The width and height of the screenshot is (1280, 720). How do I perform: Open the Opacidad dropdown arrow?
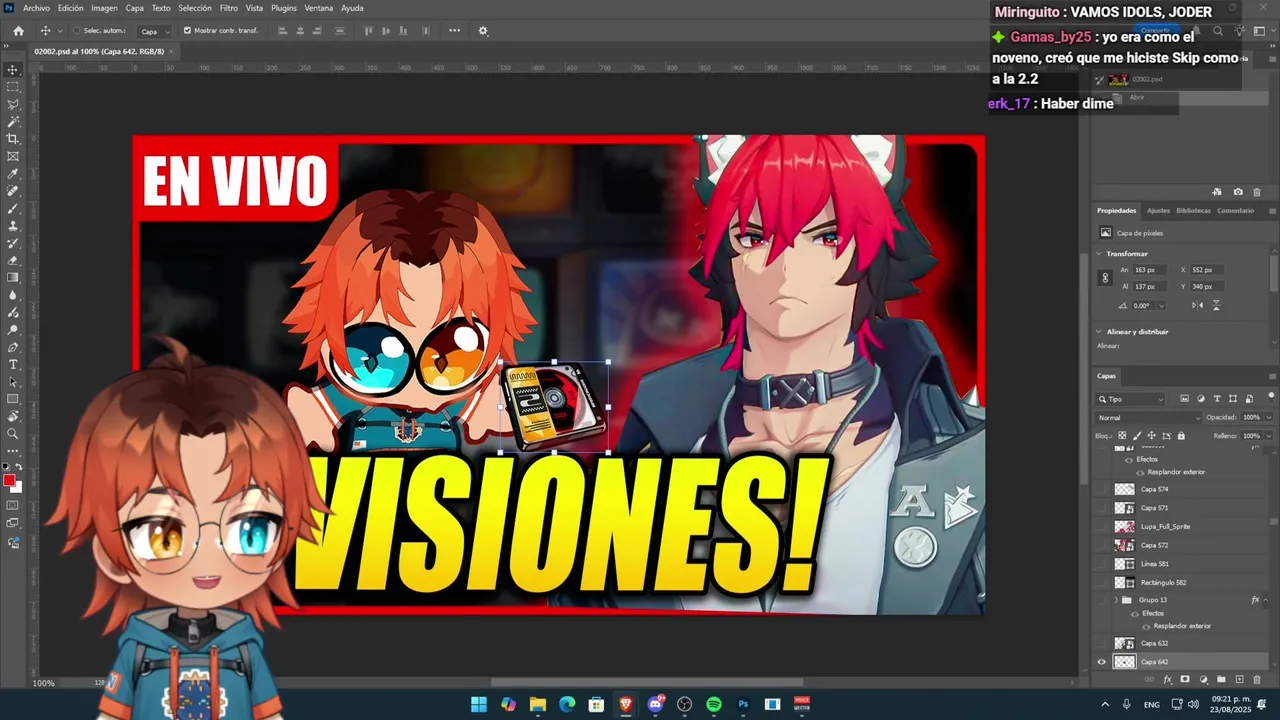[x=1269, y=418]
